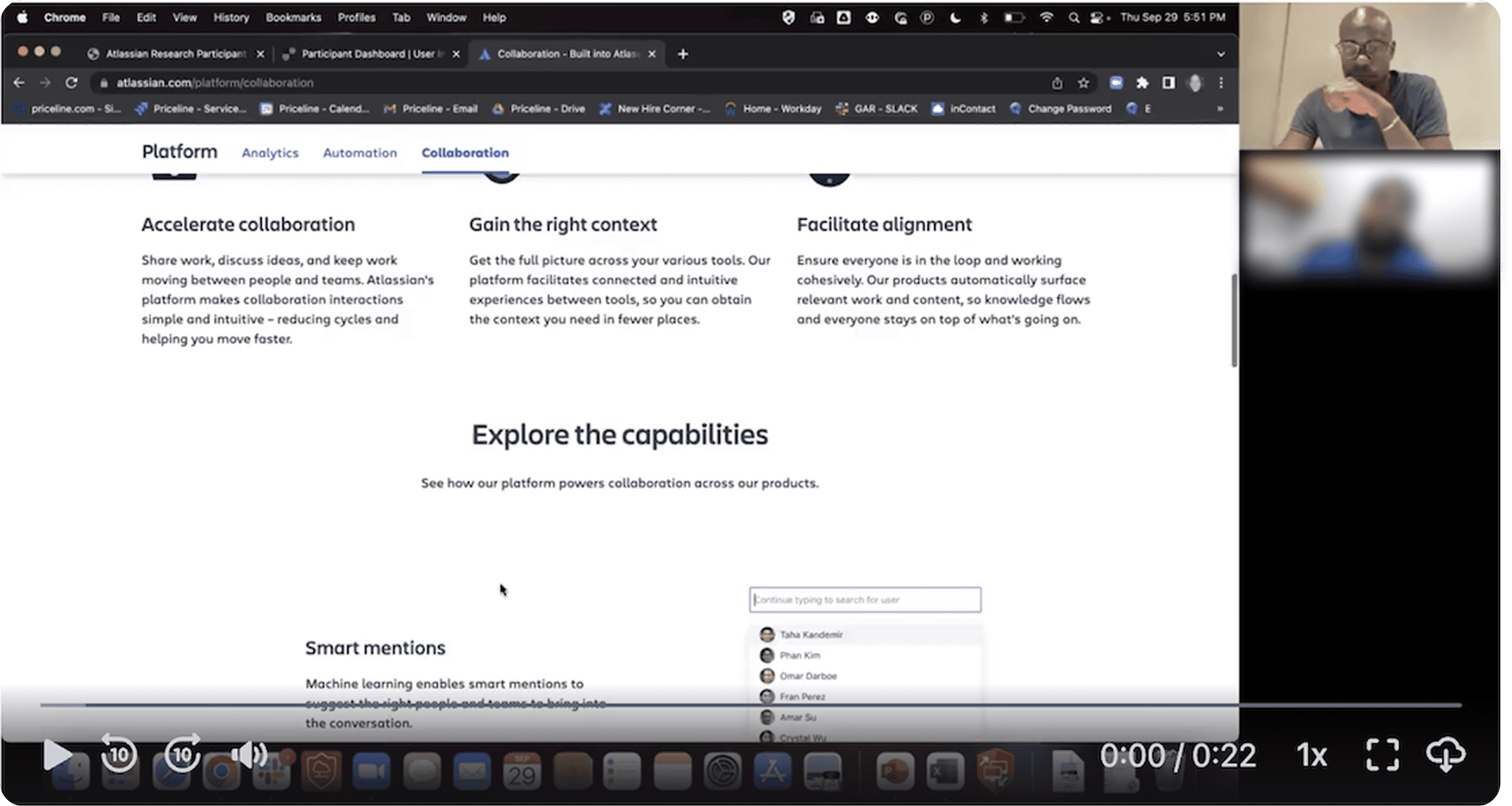Screen dimensions: 1512x806
Task: Open Chrome Profiles menu
Action: (x=357, y=17)
